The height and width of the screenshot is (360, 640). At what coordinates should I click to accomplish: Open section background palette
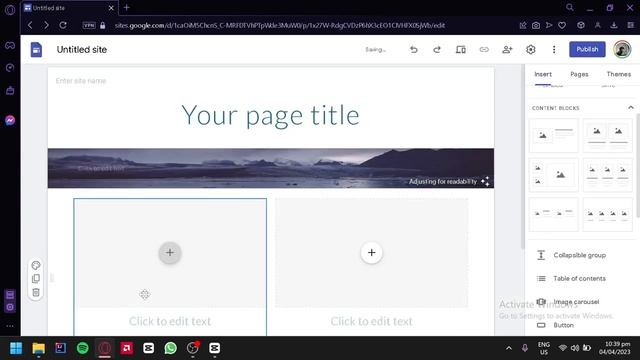click(x=36, y=265)
